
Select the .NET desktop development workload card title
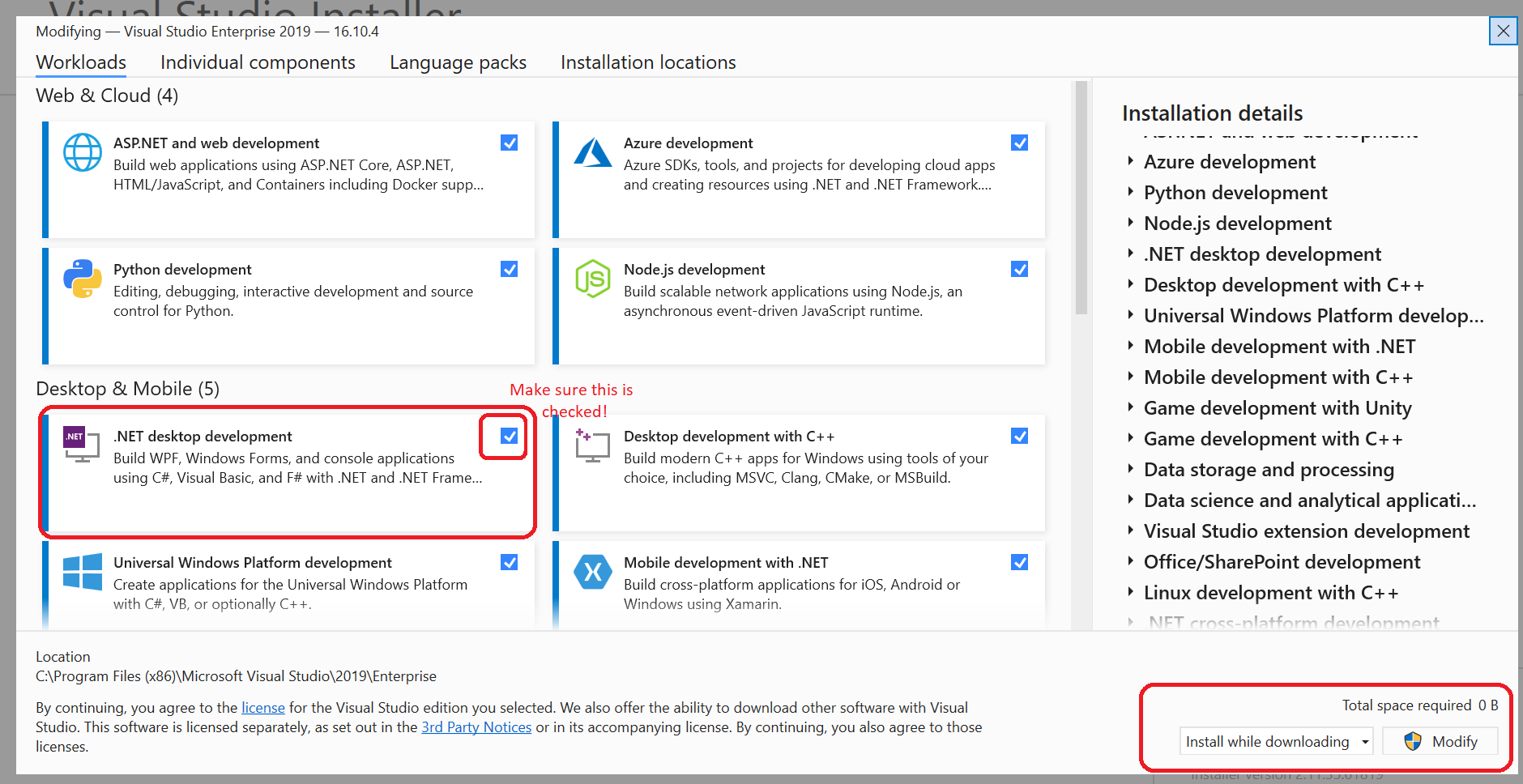click(203, 436)
